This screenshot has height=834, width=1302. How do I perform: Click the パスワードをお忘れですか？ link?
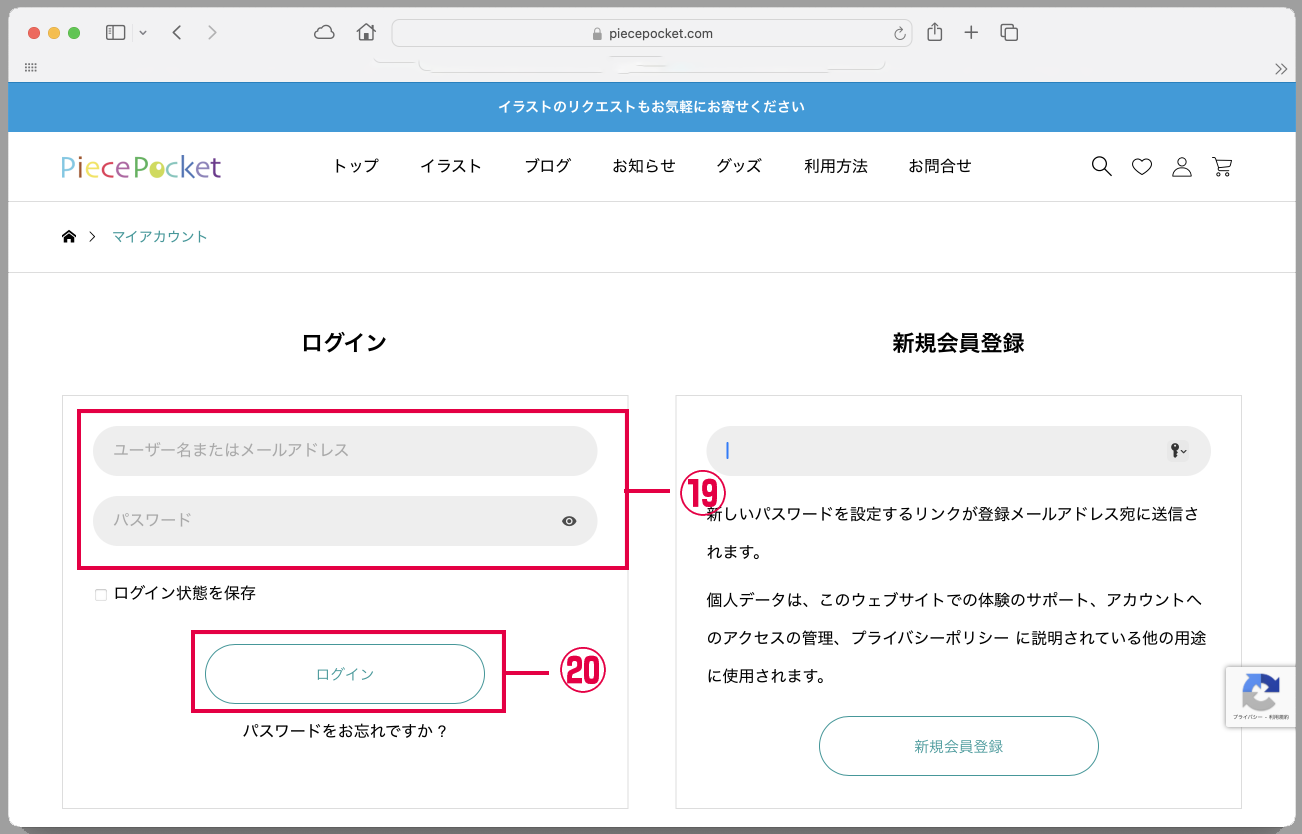(x=345, y=731)
